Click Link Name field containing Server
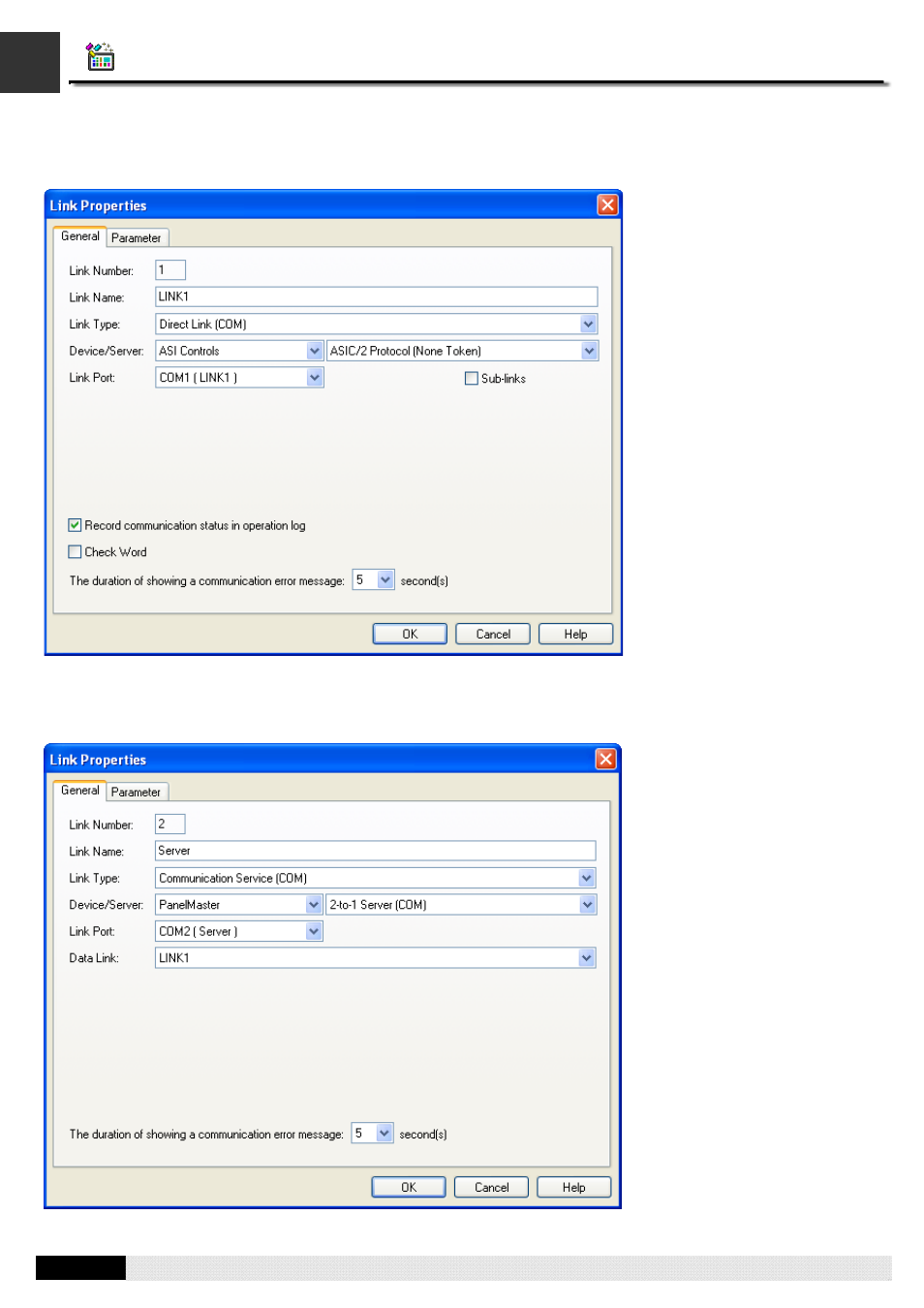 [x=376, y=851]
